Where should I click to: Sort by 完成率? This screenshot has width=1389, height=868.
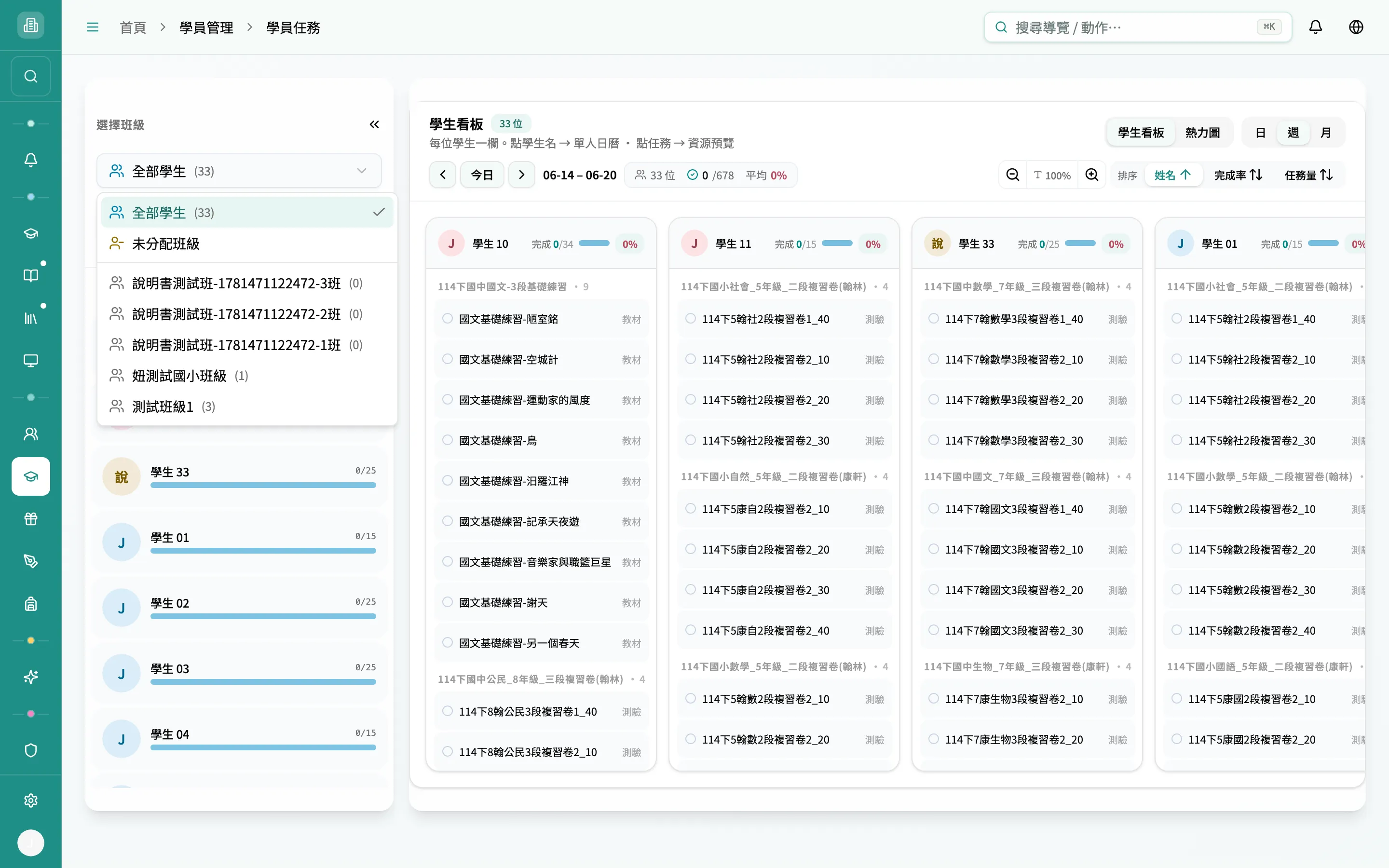pyautogui.click(x=1238, y=175)
